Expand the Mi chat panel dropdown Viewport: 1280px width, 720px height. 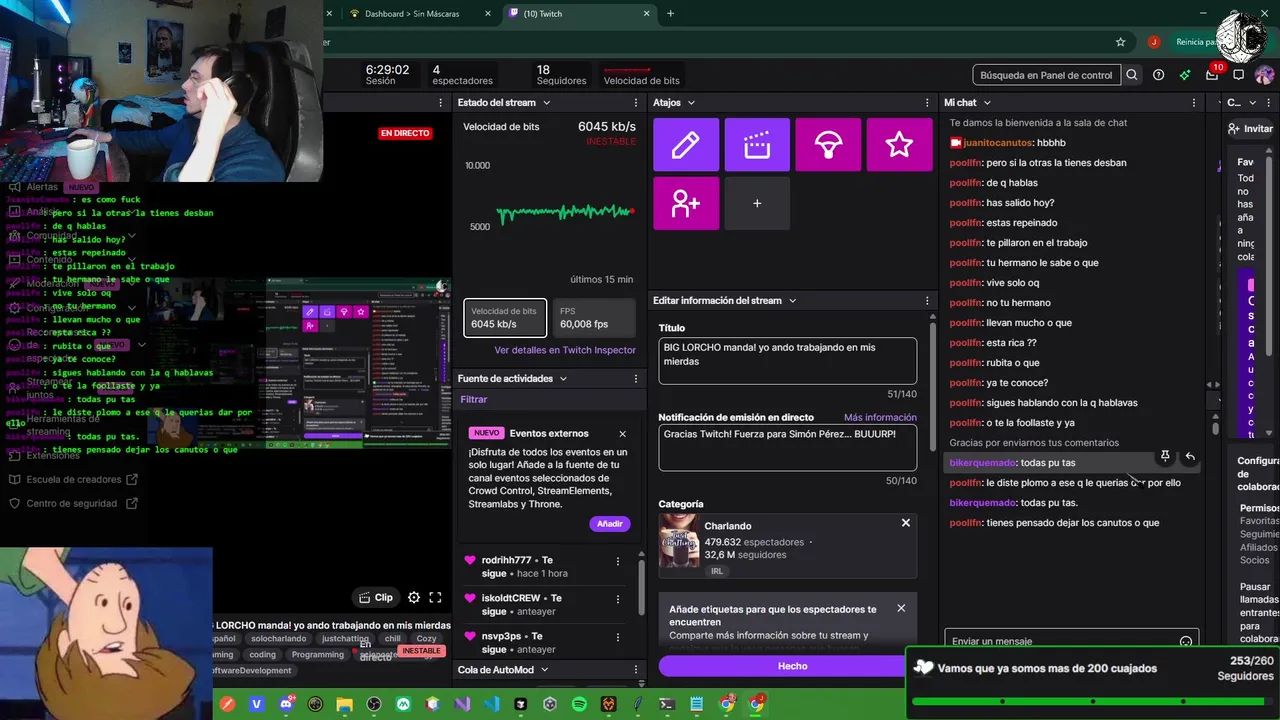987,103
